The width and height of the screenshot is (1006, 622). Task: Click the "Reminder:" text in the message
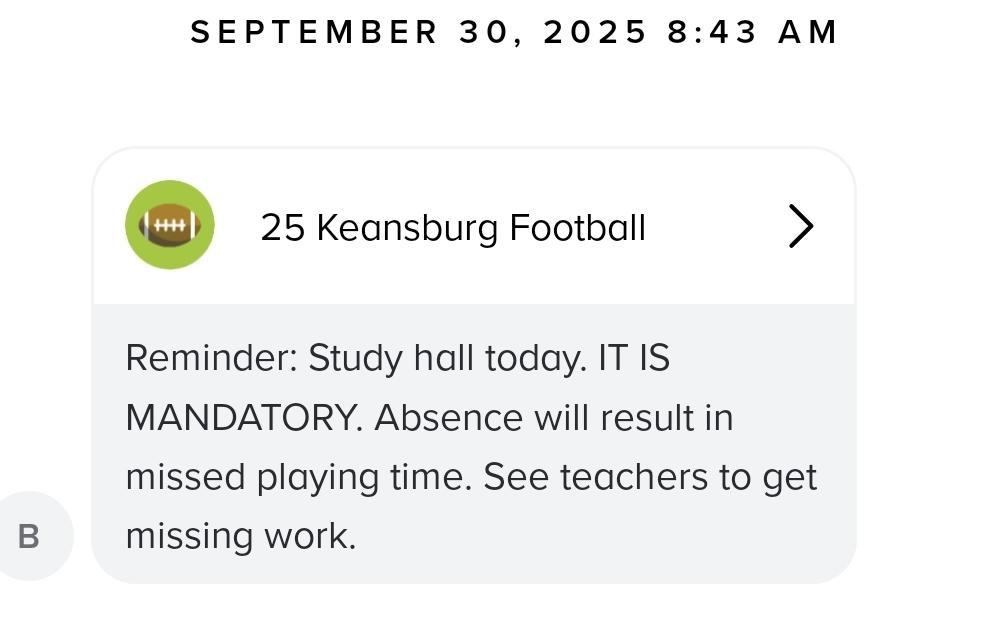click(211, 358)
